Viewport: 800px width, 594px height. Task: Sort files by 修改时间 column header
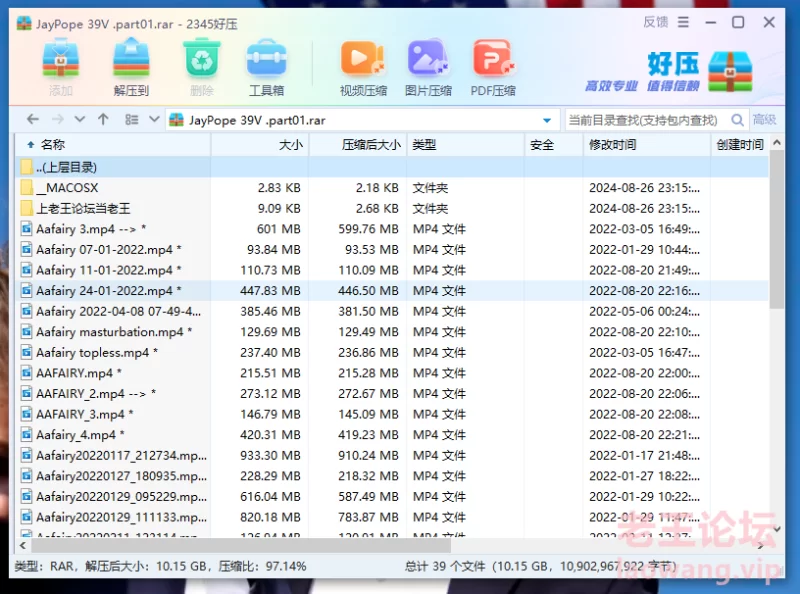[x=612, y=145]
